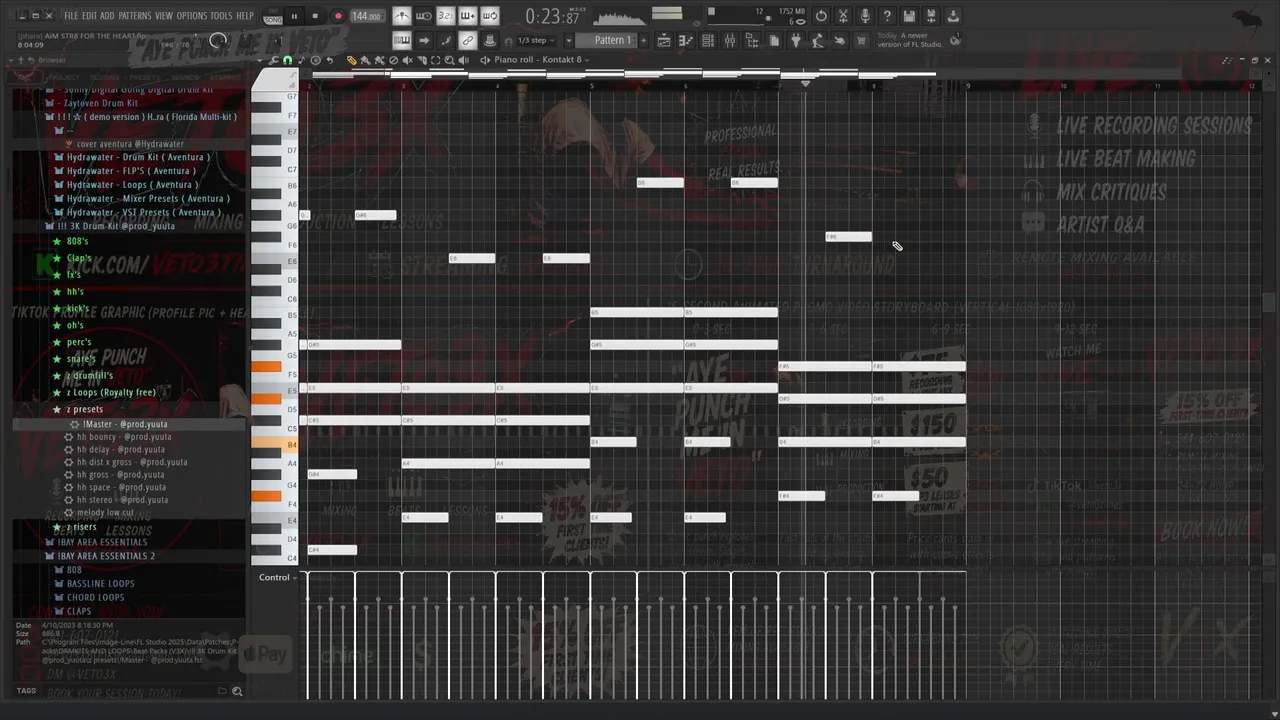Select the Draw pencil tool

tap(352, 60)
